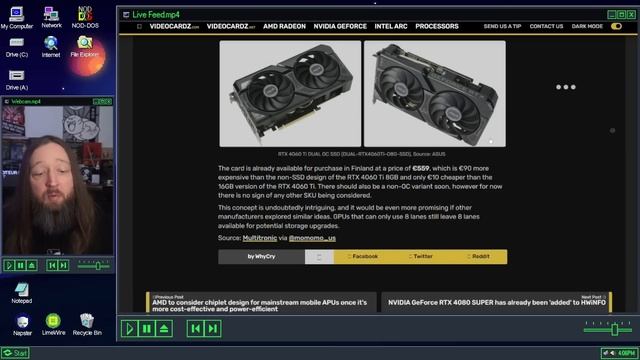The image size is (640, 360).
Task: Open the Start menu
Action: 15,353
